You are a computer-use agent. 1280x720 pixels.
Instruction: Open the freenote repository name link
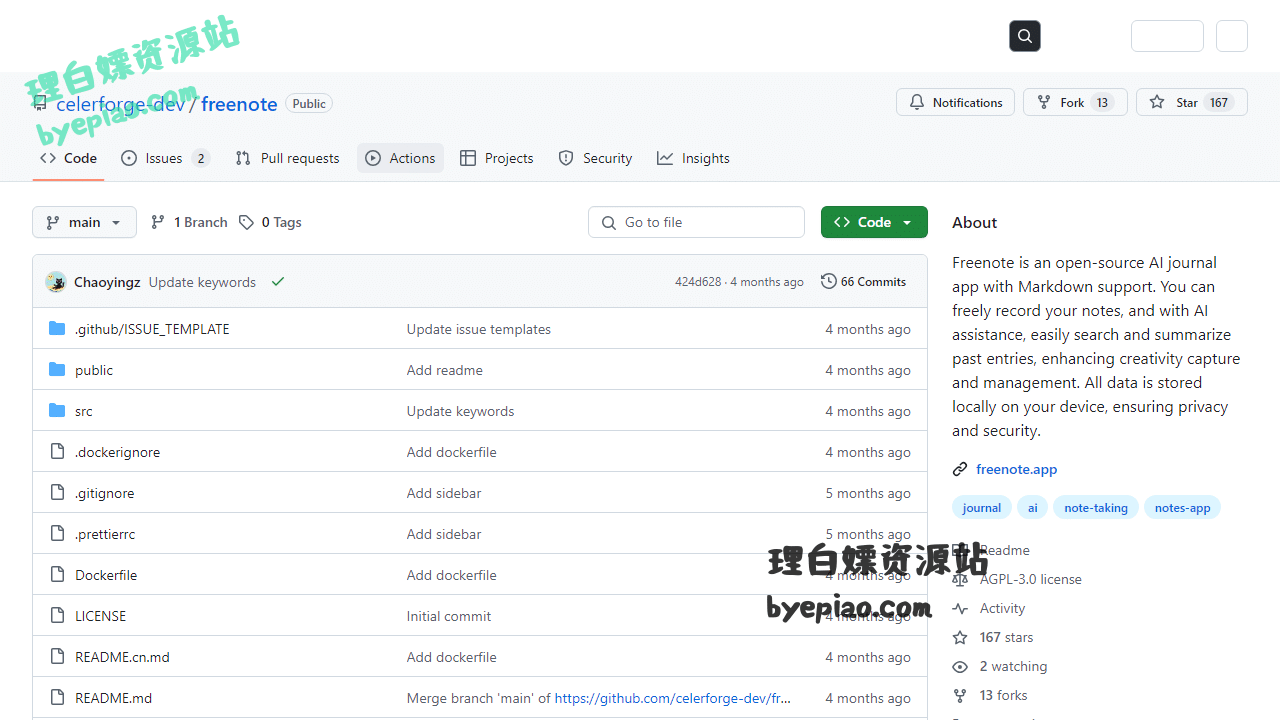(x=239, y=104)
